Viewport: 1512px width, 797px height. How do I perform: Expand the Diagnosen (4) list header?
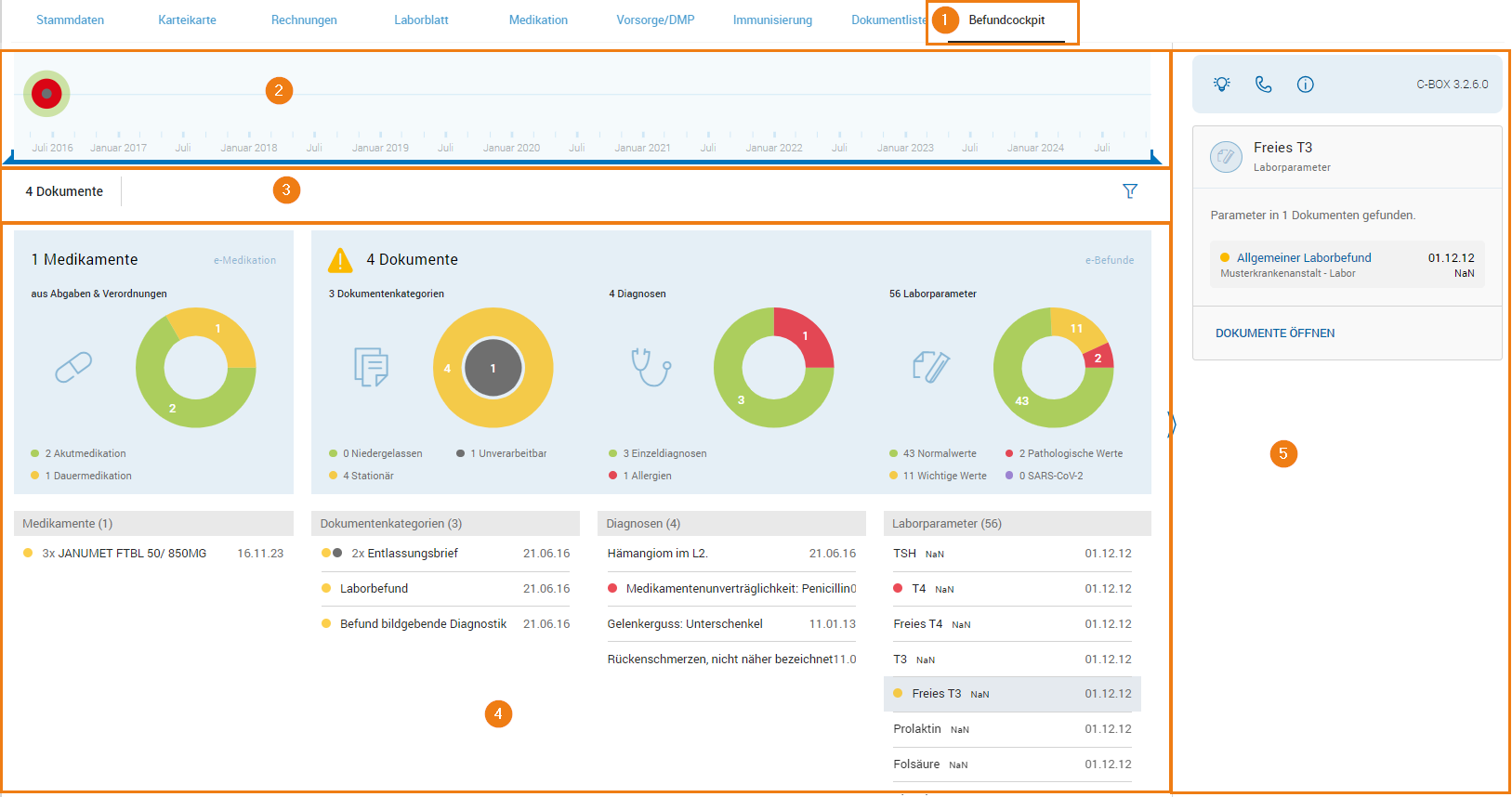[730, 523]
